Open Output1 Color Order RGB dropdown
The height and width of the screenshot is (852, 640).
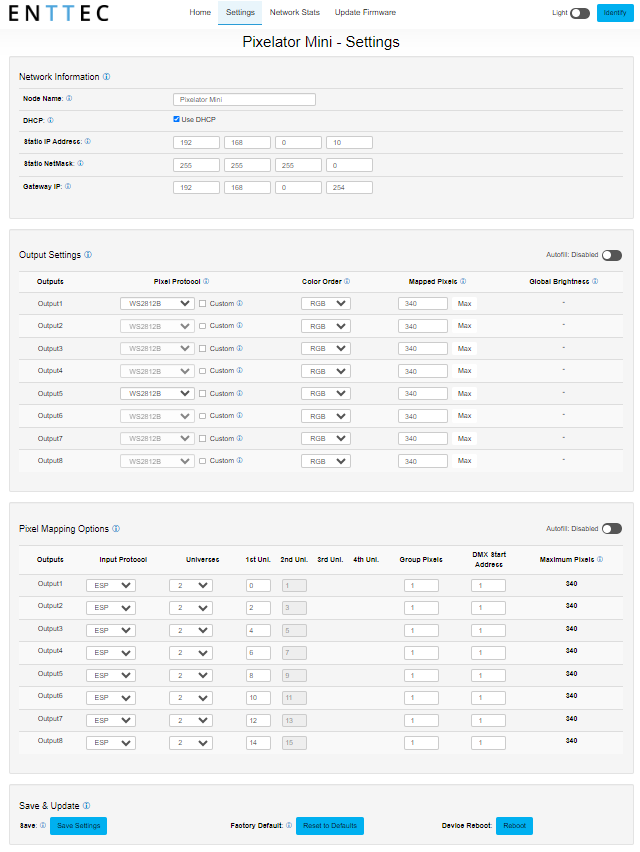[326, 304]
